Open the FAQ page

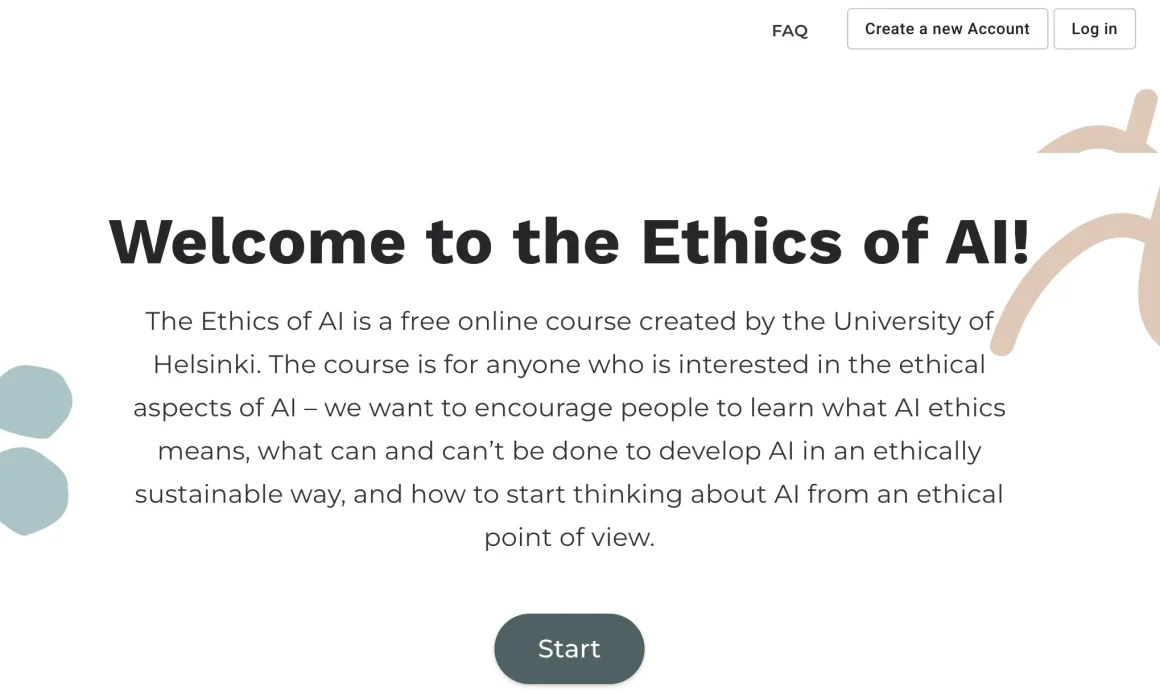point(789,31)
